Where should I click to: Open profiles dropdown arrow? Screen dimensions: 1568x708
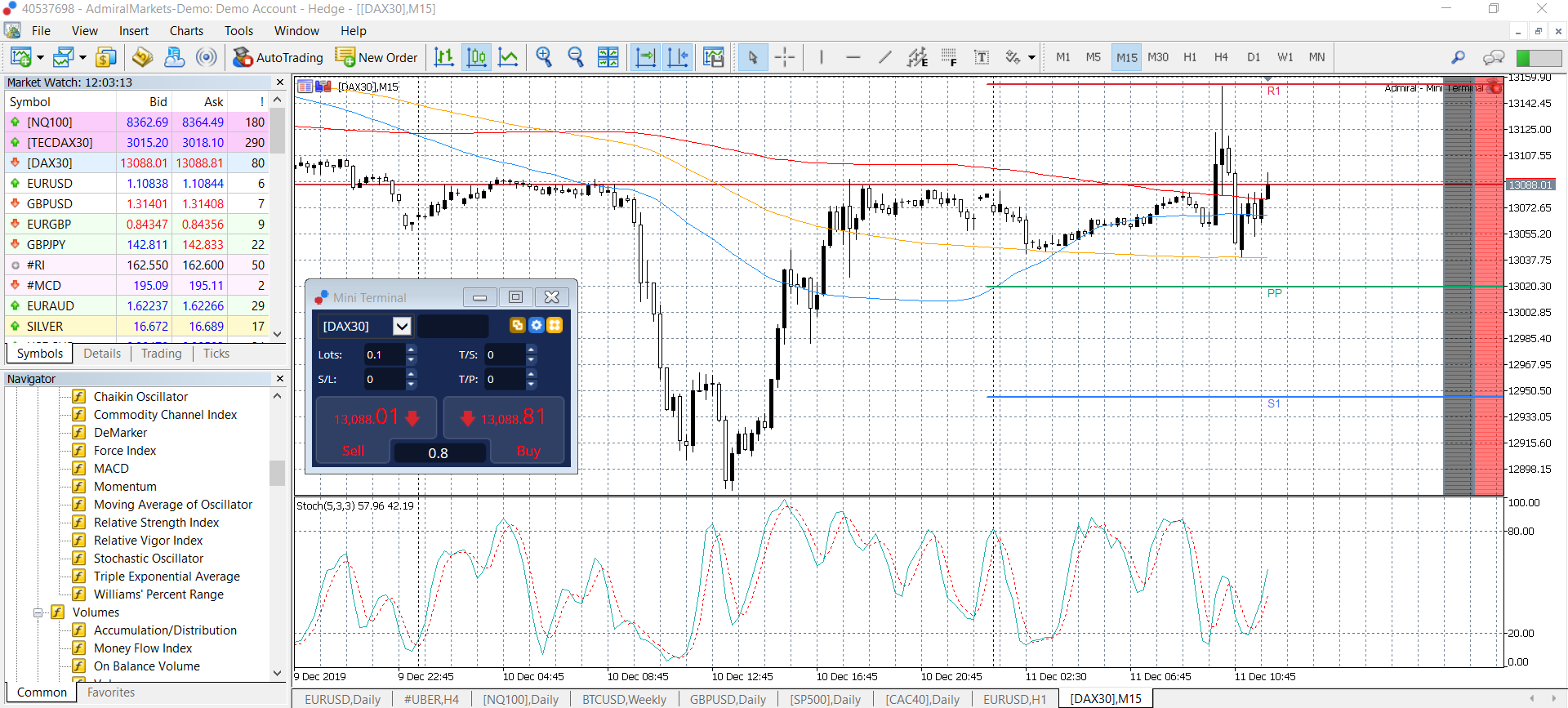[x=82, y=57]
